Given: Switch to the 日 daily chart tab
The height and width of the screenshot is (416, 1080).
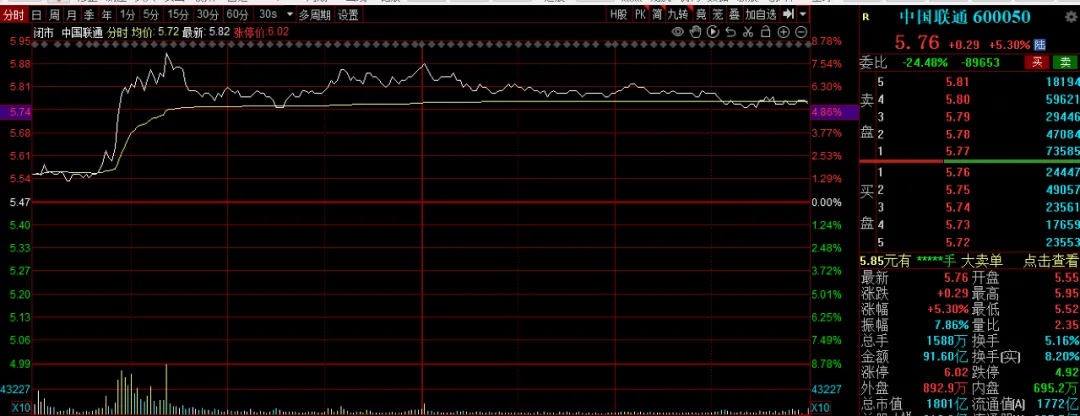Looking at the screenshot, I should [36, 14].
